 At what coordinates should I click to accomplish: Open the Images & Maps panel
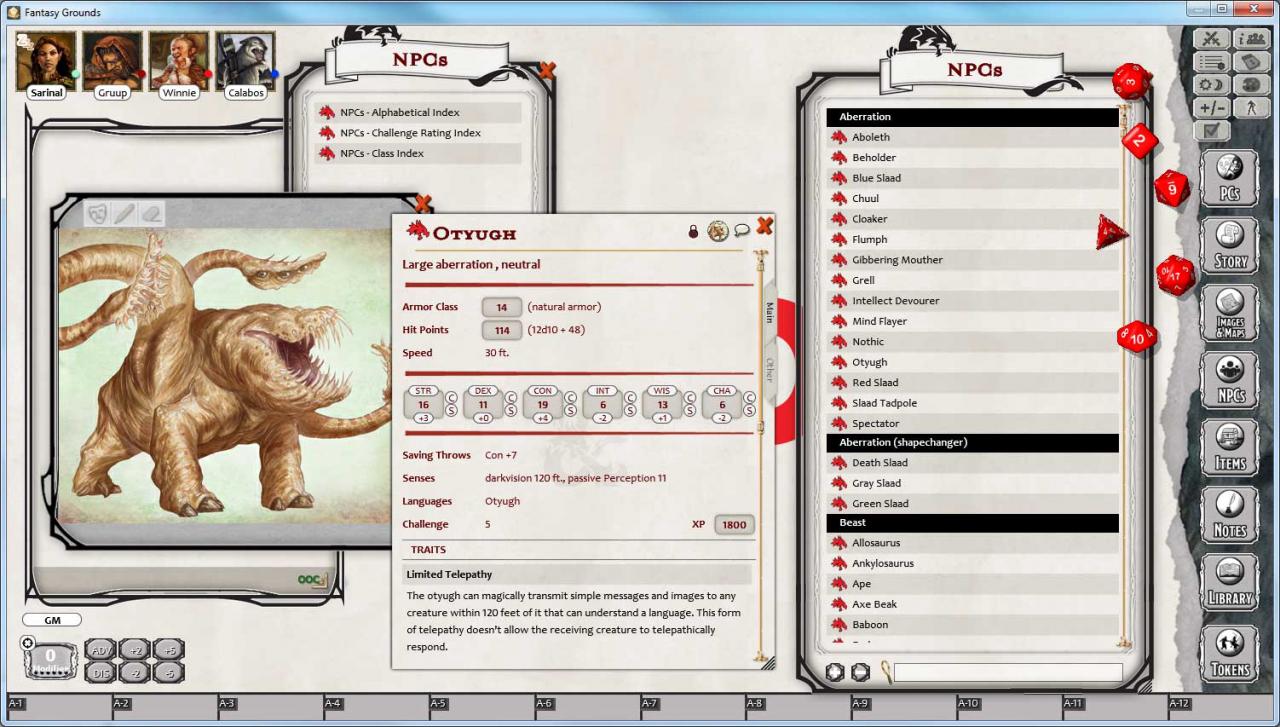click(x=1229, y=312)
